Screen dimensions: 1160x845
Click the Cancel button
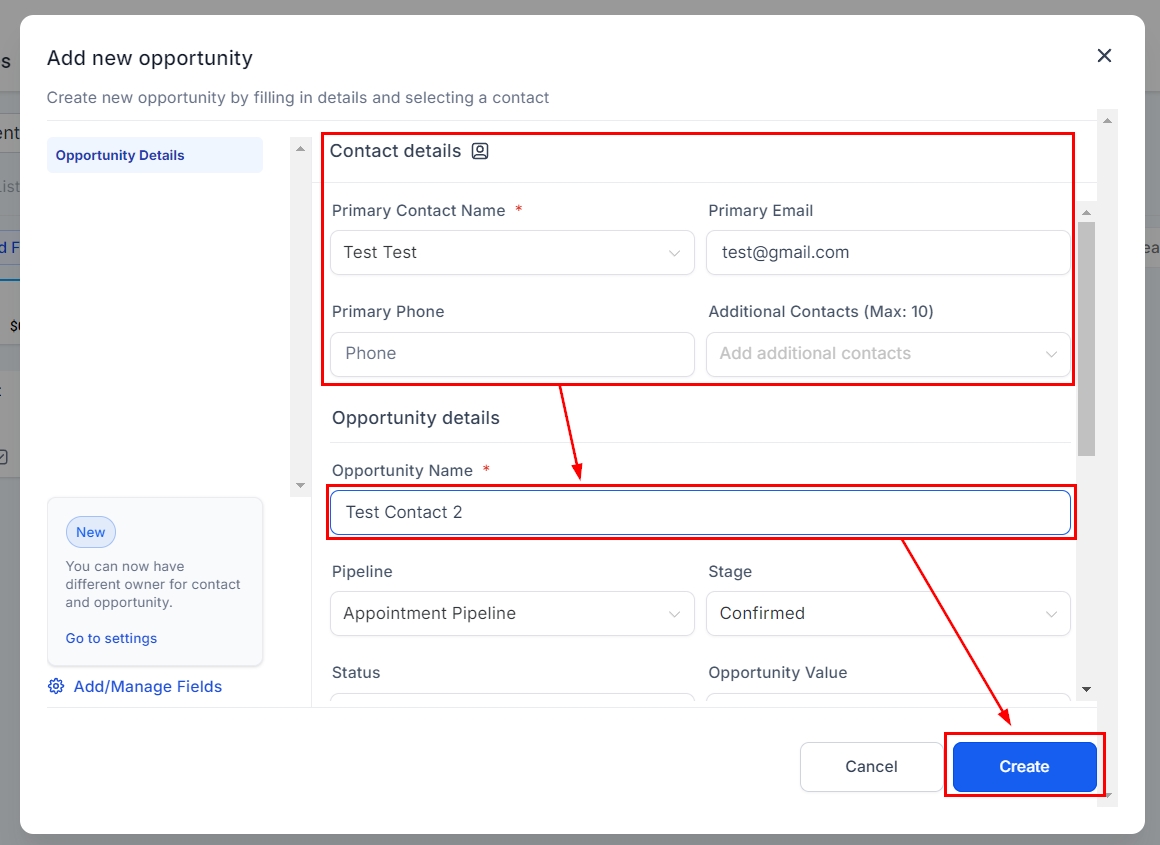click(x=871, y=767)
